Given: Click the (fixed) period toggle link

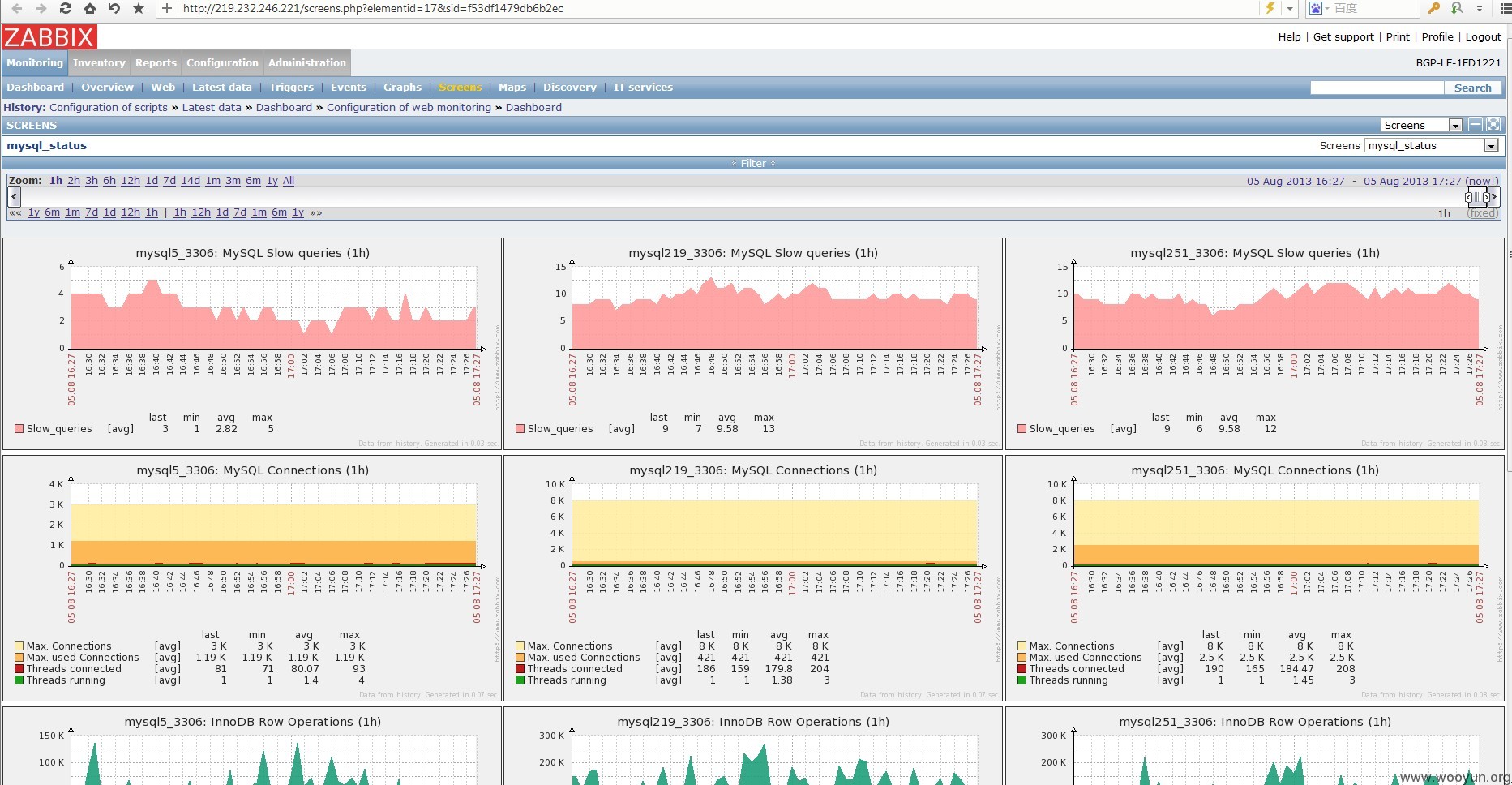Looking at the screenshot, I should tap(1483, 213).
